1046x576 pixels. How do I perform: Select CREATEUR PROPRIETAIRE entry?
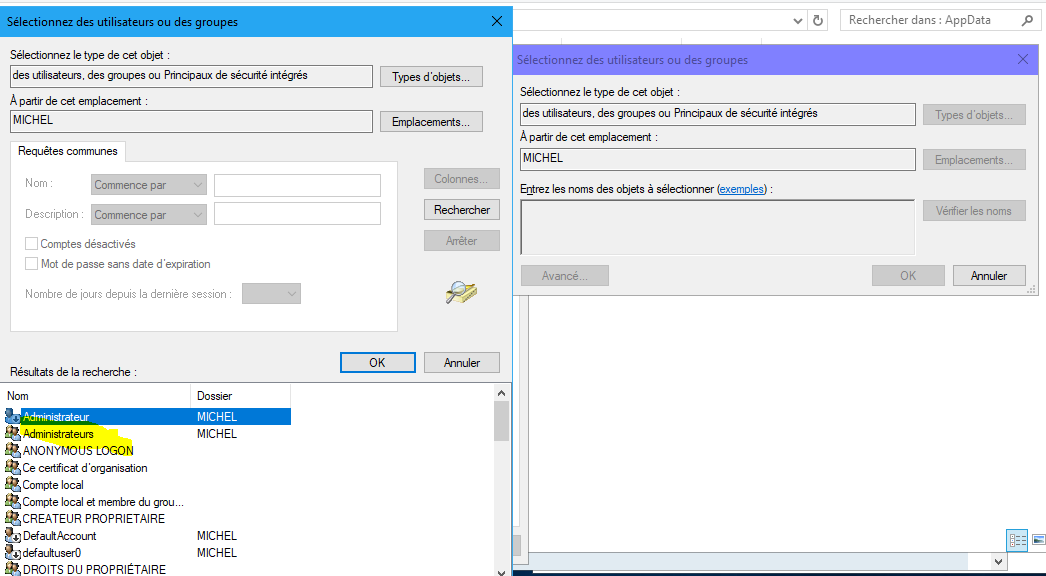click(x=94, y=519)
